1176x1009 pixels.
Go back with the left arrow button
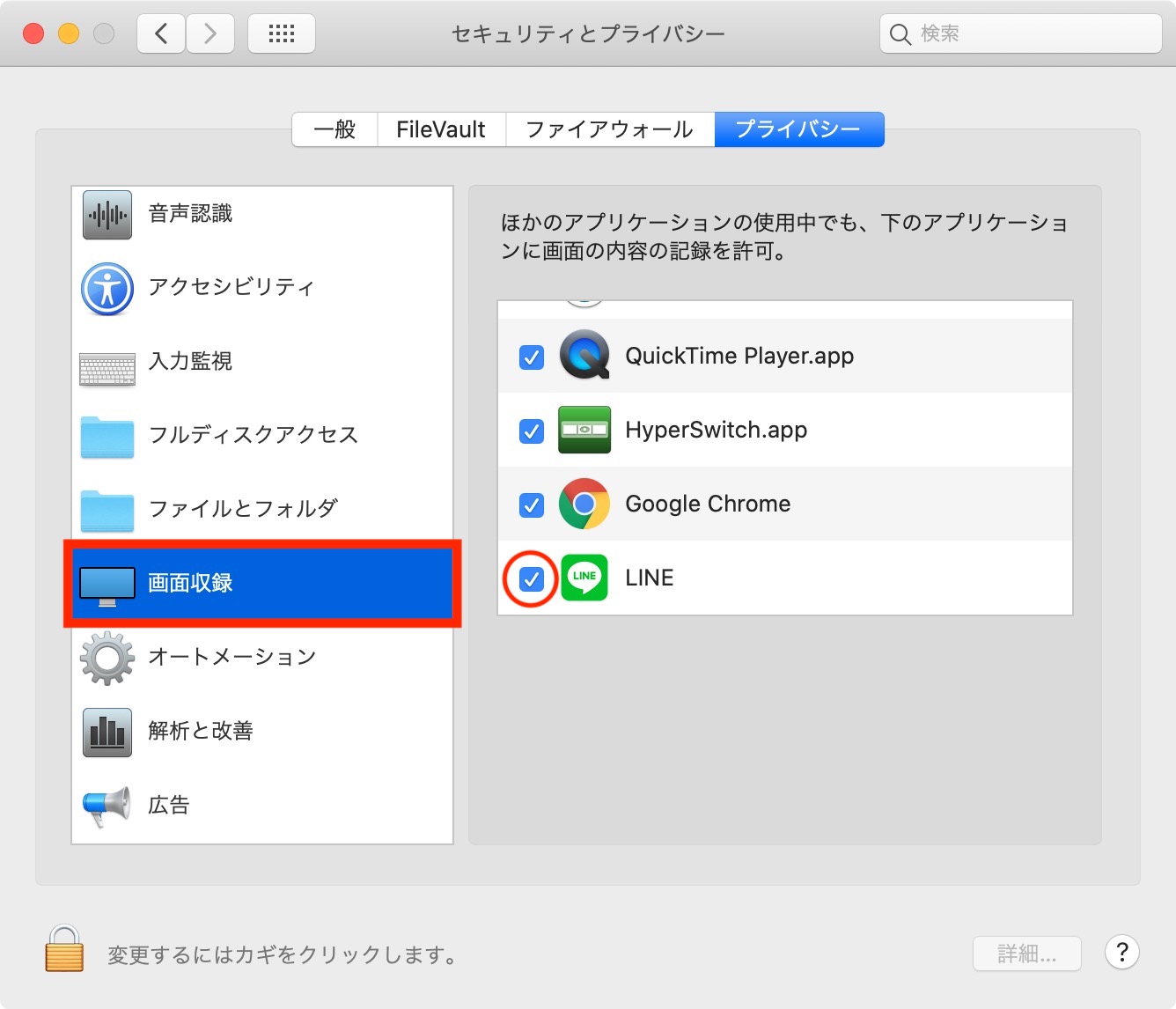pyautogui.click(x=161, y=34)
